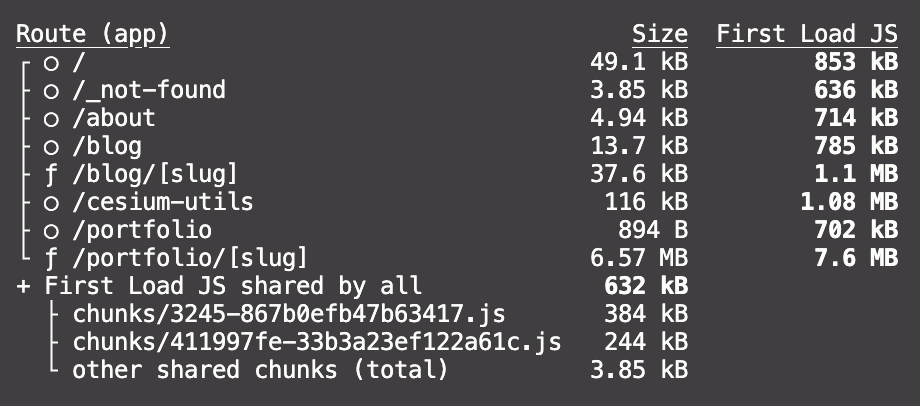920x406 pixels.
Task: Click the 632 kB shared total value
Action: coord(646,286)
